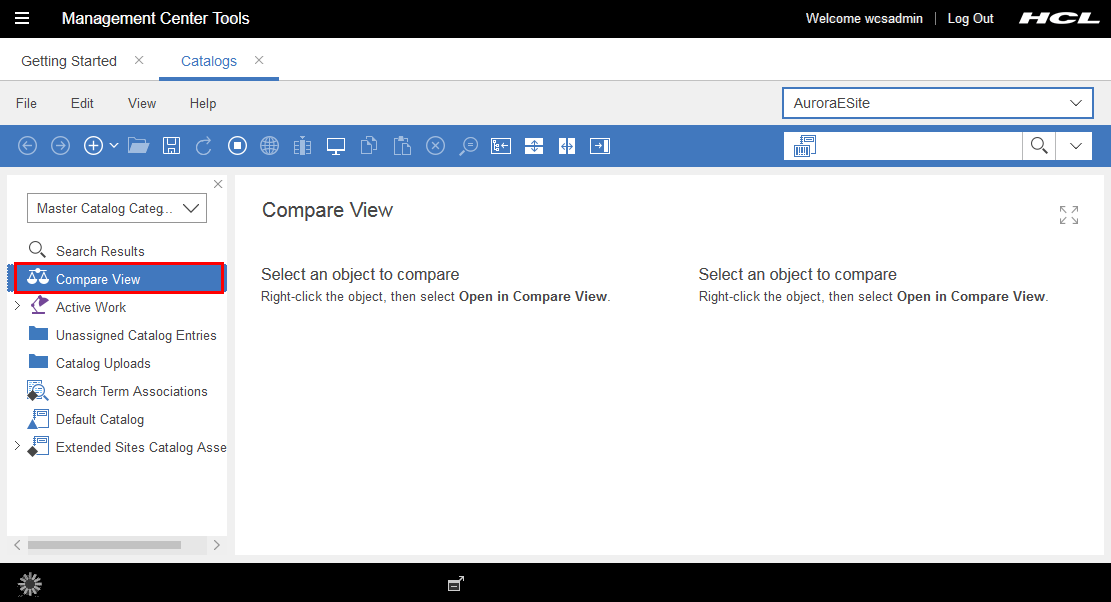Click the Refresh toolbar icon
Image resolution: width=1111 pixels, height=602 pixels.
(x=204, y=146)
